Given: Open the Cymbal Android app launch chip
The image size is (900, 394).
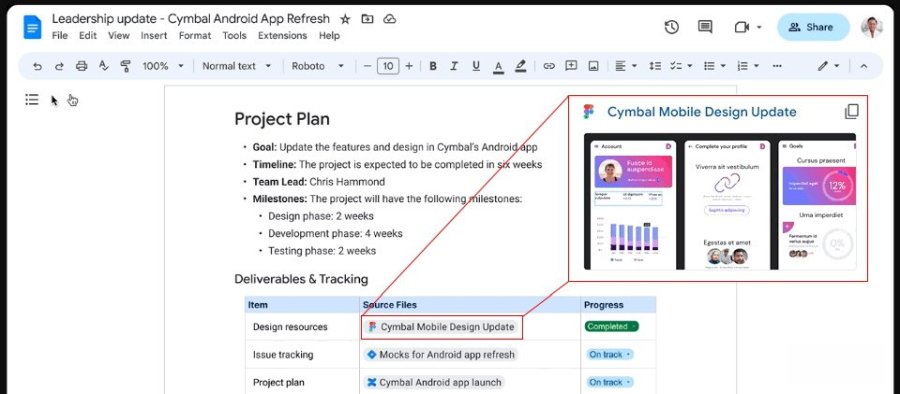Looking at the screenshot, I should pyautogui.click(x=434, y=382).
